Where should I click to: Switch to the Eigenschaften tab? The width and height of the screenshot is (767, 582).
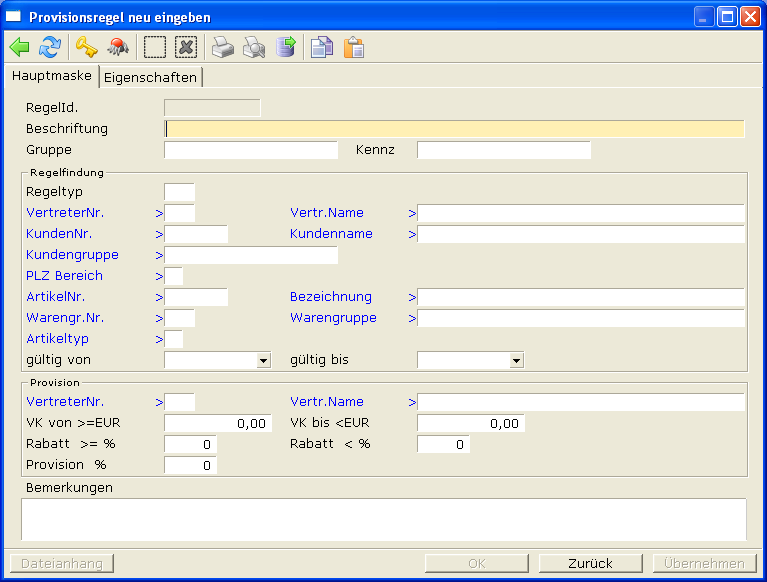pos(150,77)
